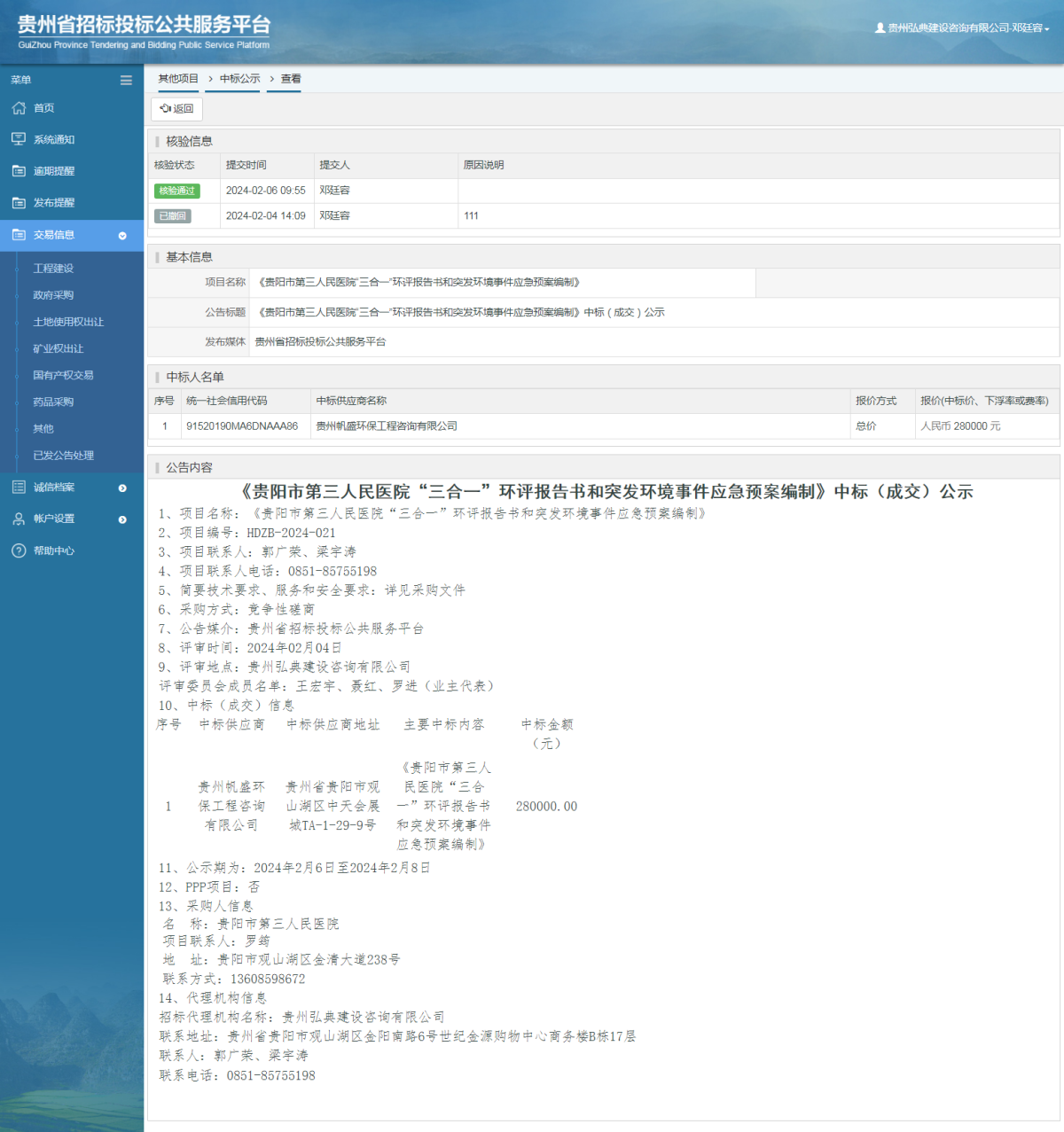
Task: Click supplier name 贵州帆盛环保工程咨询有限公司 in table
Action: tap(387, 426)
